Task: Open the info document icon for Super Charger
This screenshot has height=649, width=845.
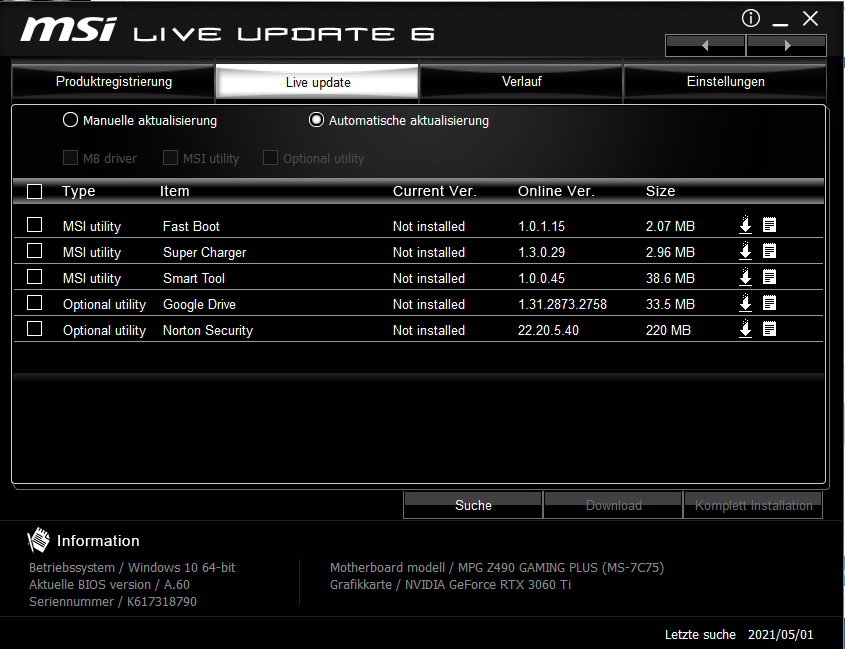Action: (770, 251)
